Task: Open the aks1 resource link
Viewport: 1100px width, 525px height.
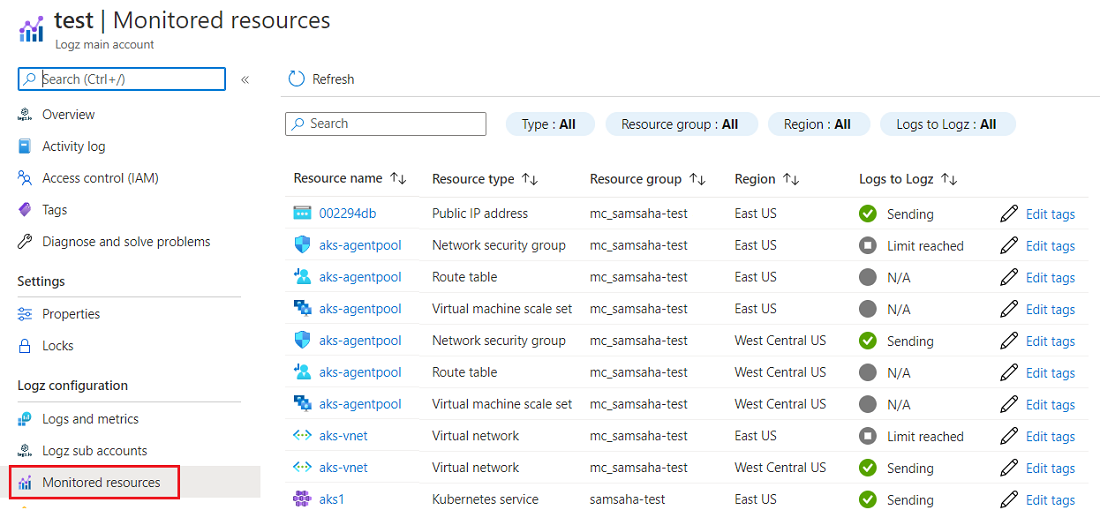Action: pos(332,499)
